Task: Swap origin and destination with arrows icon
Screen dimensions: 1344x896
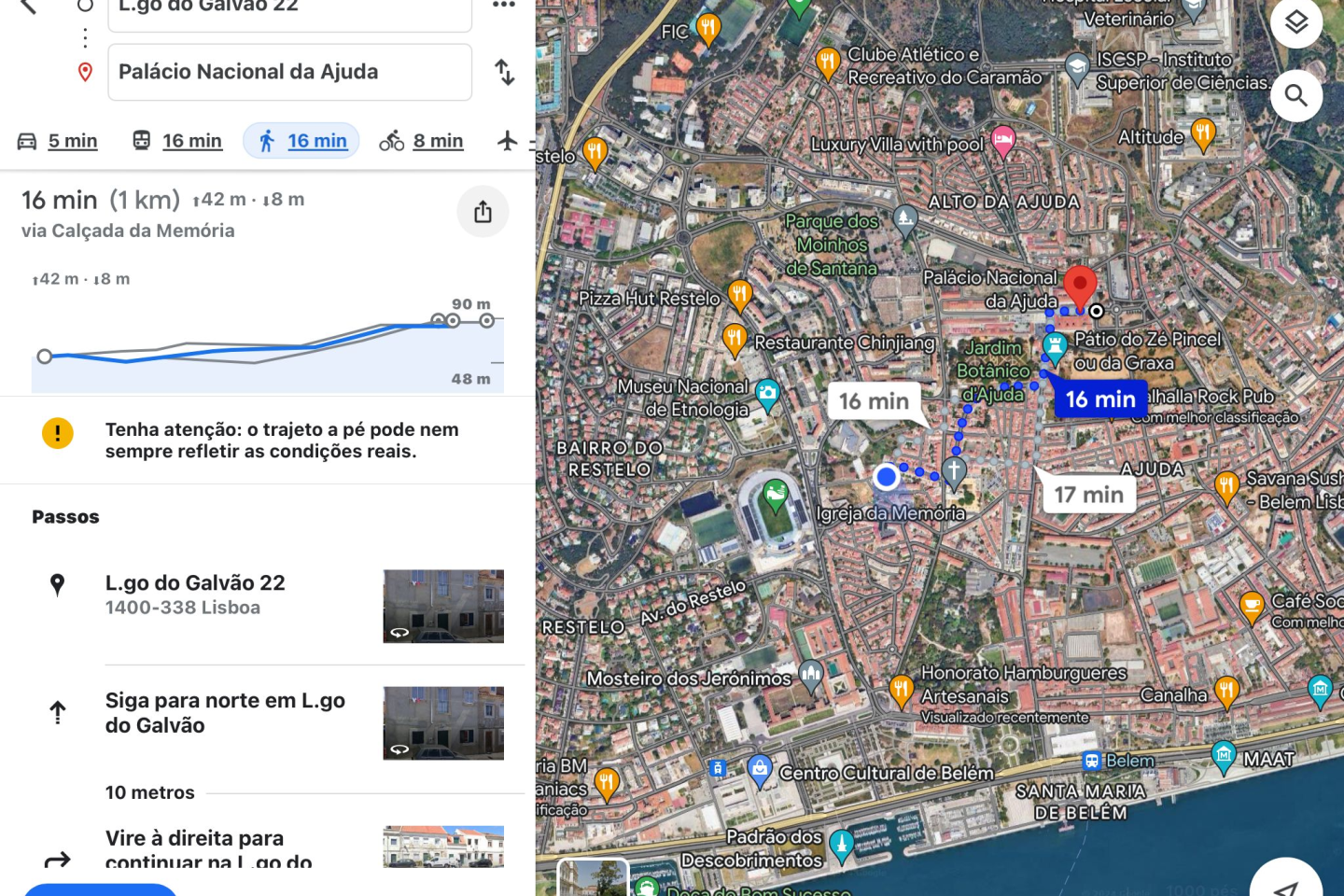Action: coord(504,72)
